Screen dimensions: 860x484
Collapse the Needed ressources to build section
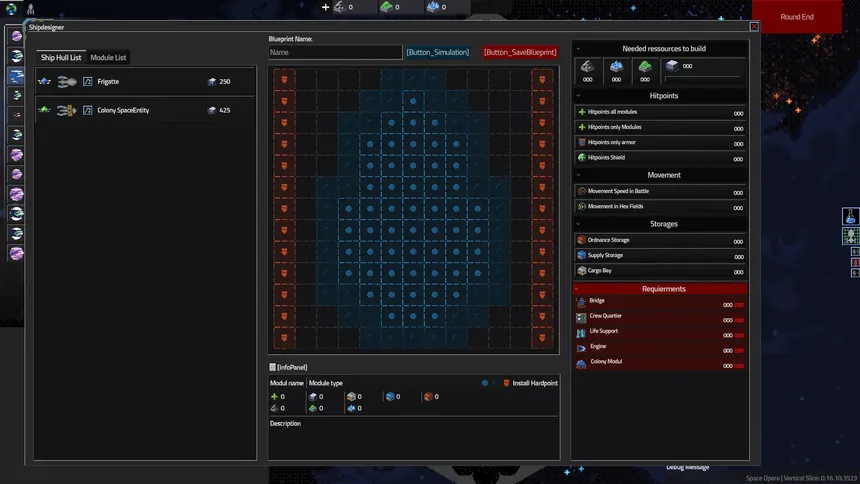(578, 49)
